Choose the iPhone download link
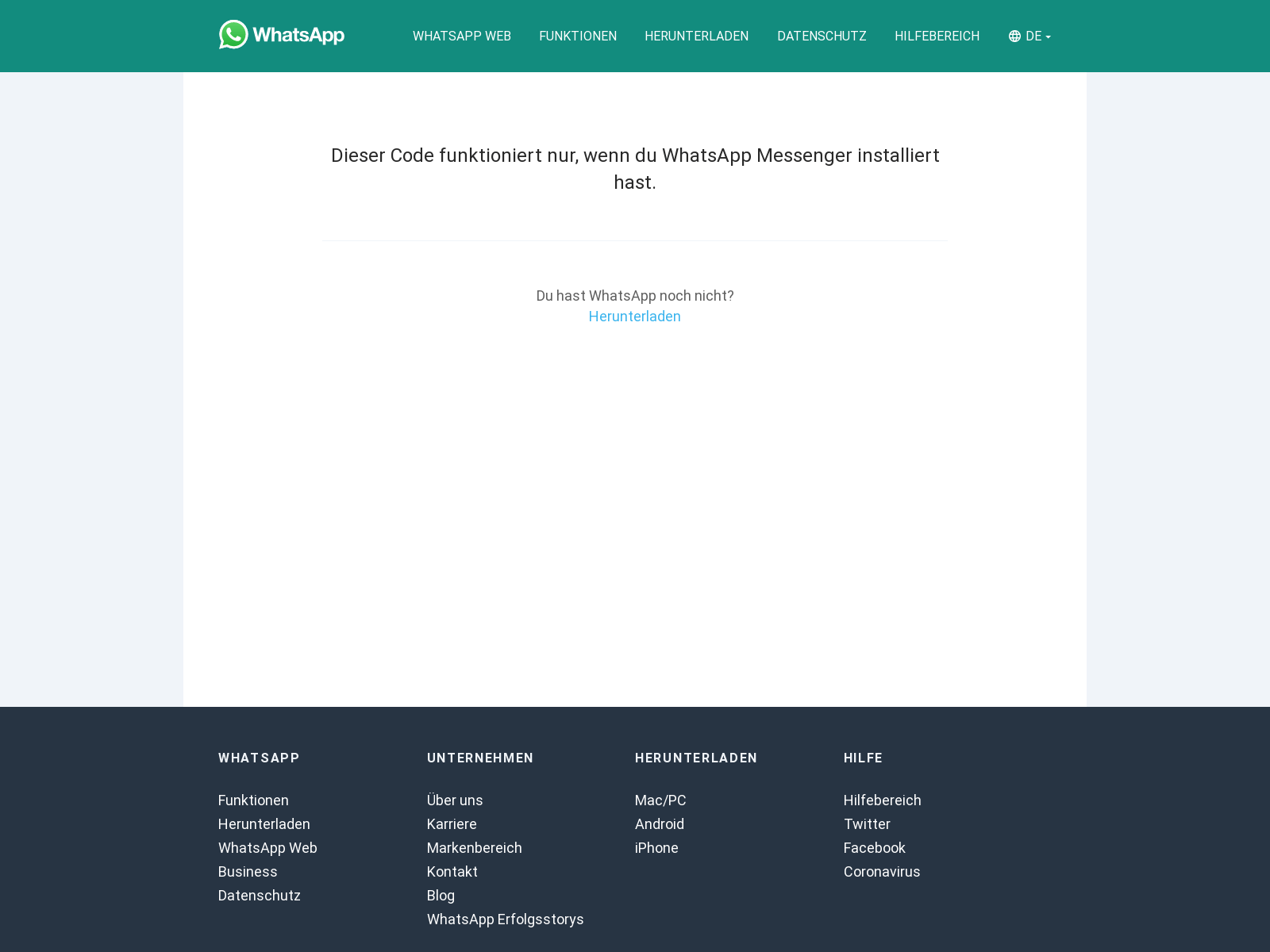The height and width of the screenshot is (952, 1270). point(656,848)
